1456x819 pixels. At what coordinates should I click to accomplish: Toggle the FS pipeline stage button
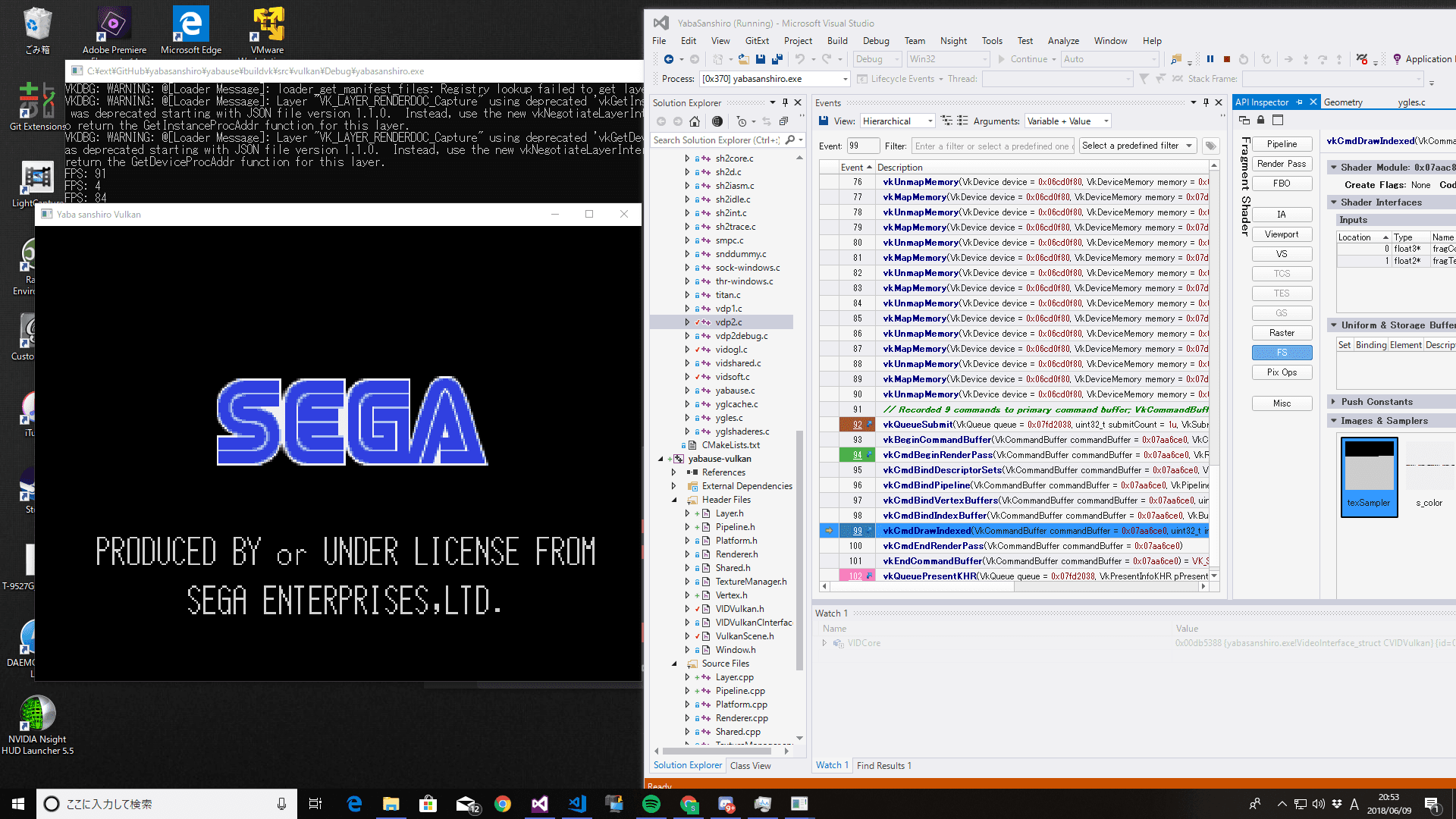1282,353
